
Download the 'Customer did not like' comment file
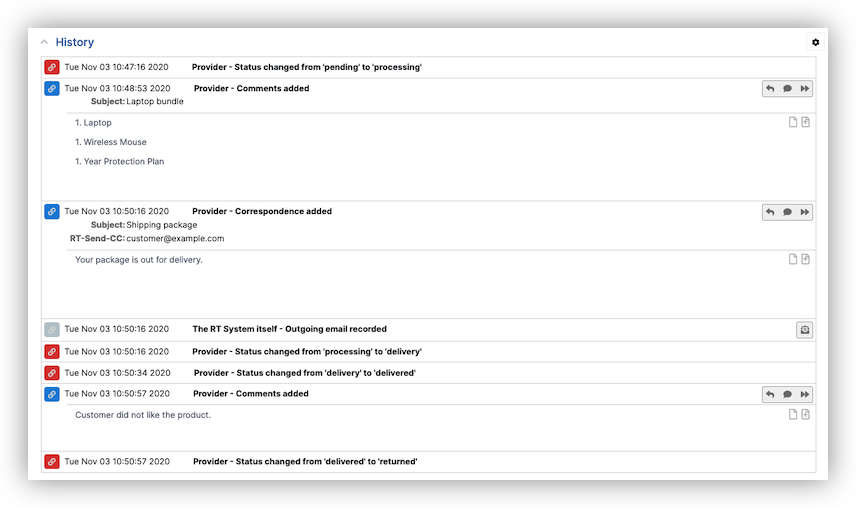click(805, 415)
